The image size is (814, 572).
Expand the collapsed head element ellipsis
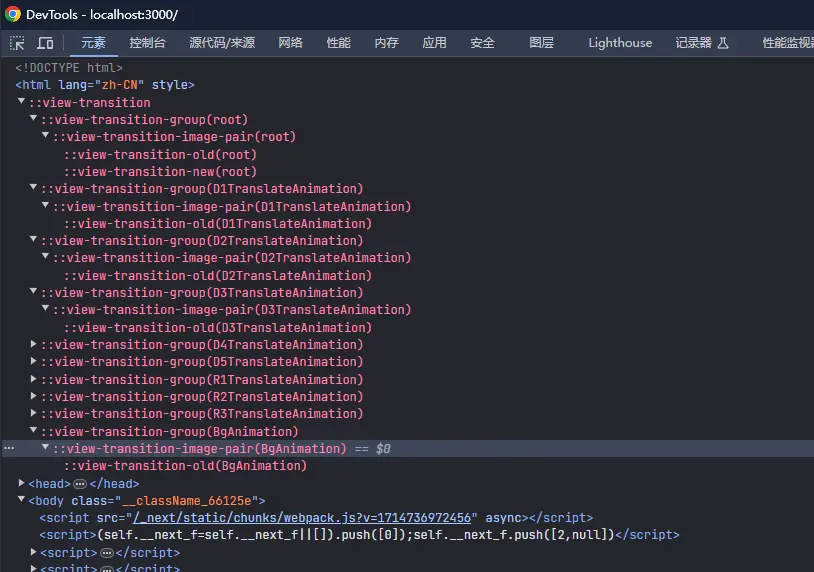81,484
